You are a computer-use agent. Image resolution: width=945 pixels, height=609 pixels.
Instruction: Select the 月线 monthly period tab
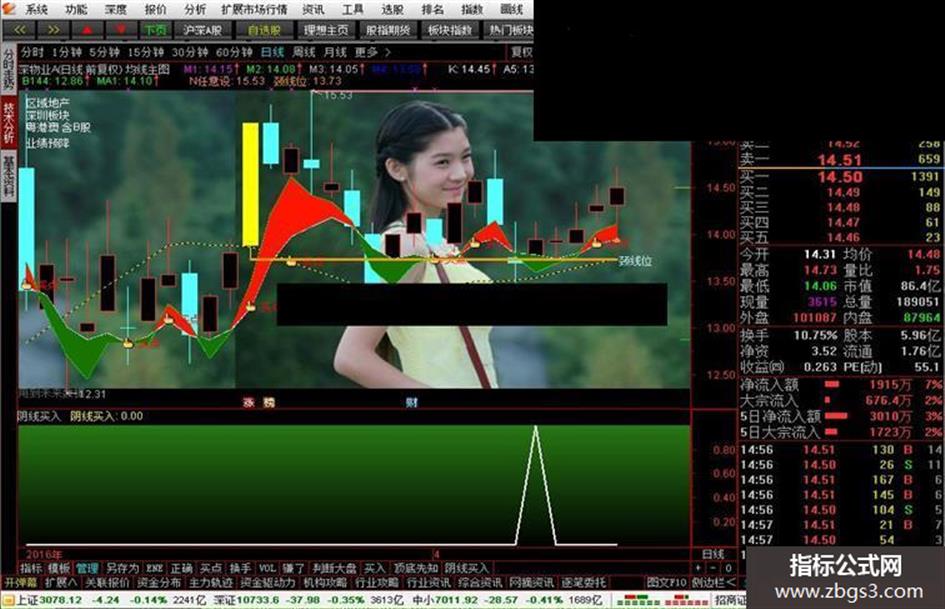click(x=335, y=52)
